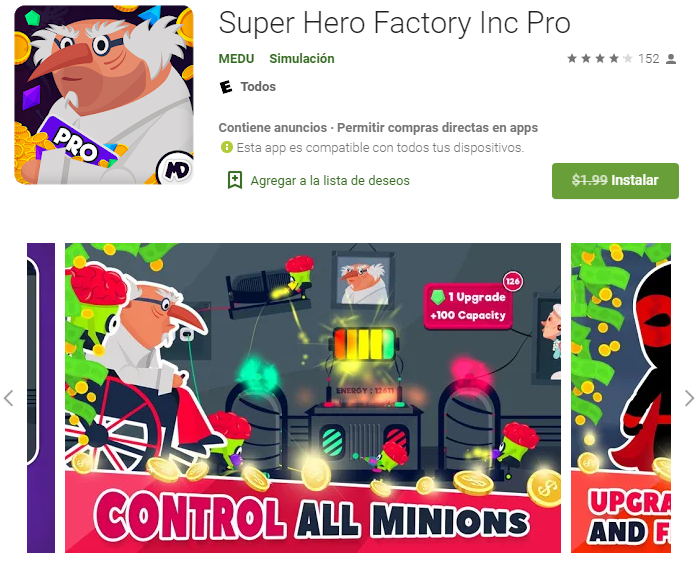The width and height of the screenshot is (698, 568).
Task: Open the Simulación category link
Action: [x=302, y=59]
